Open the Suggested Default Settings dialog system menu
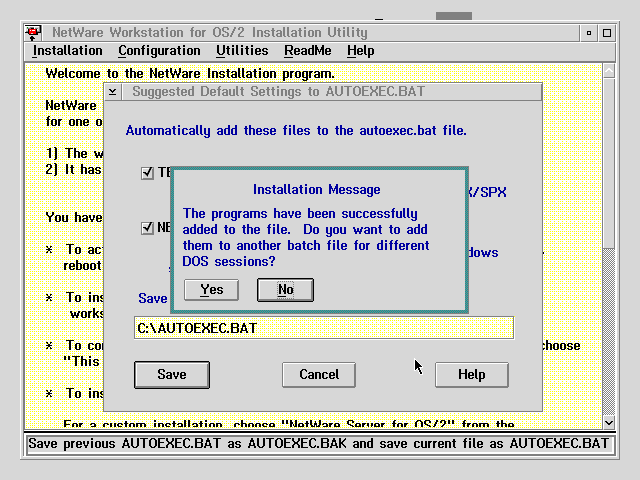Screen dimensions: 640x480 113,92
